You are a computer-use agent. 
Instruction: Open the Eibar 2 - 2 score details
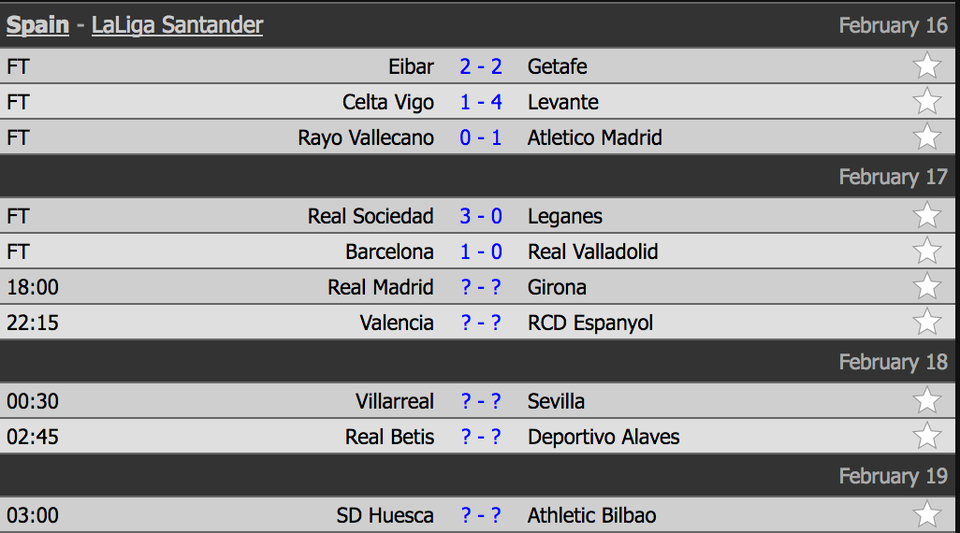(481, 66)
